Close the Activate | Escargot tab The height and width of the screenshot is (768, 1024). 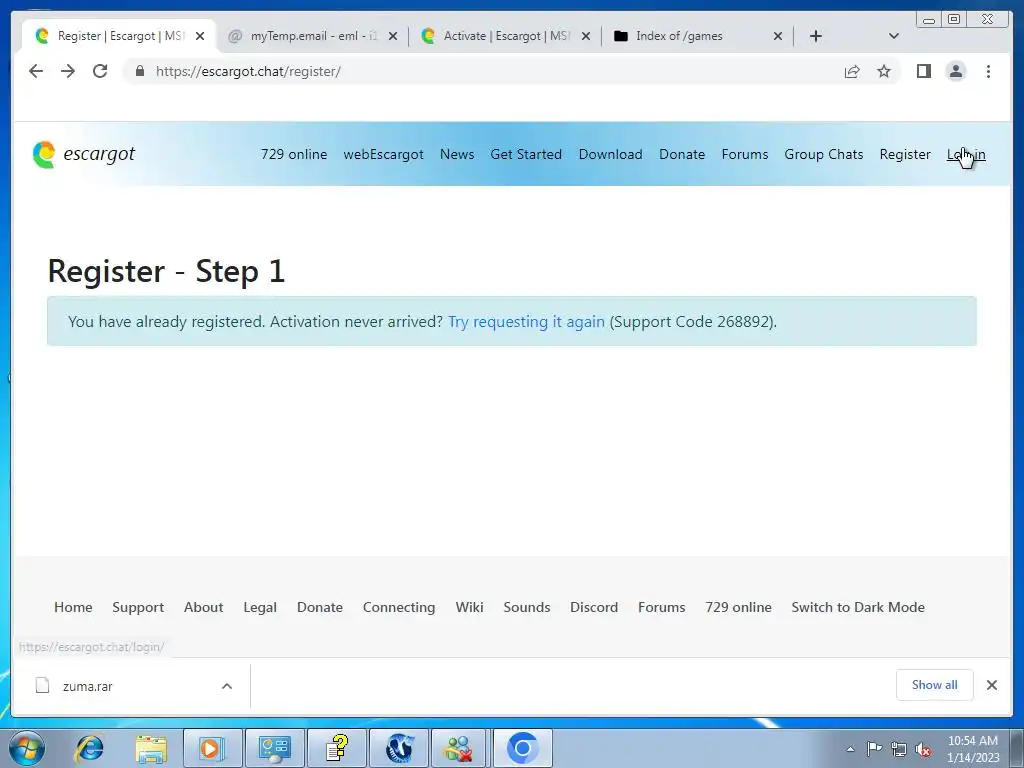click(586, 36)
